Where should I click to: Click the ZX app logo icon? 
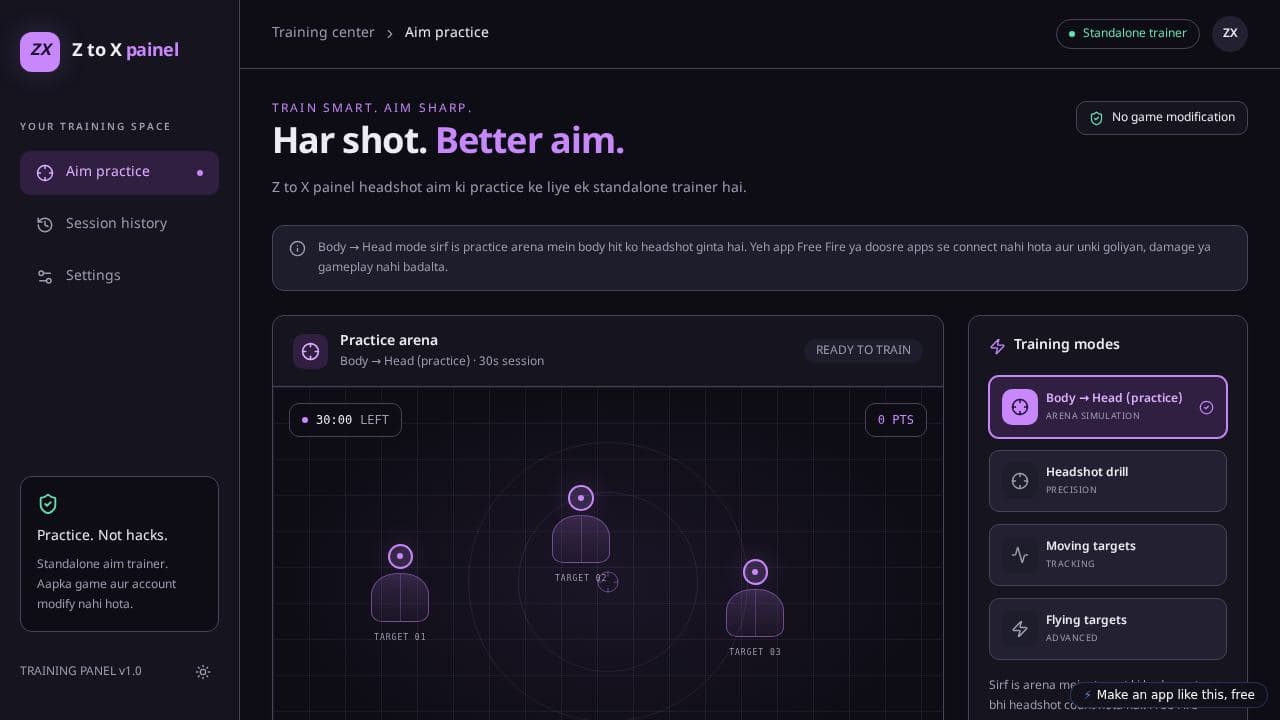[40, 52]
